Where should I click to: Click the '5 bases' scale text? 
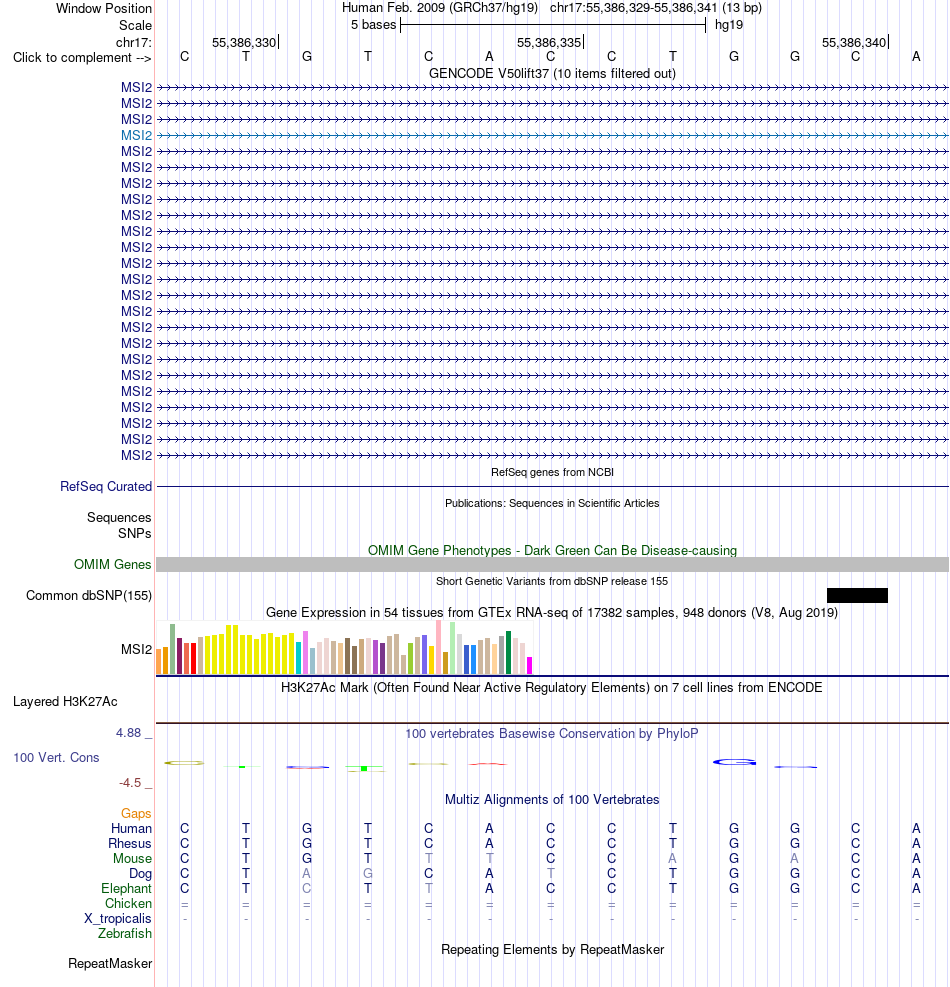pos(373,25)
